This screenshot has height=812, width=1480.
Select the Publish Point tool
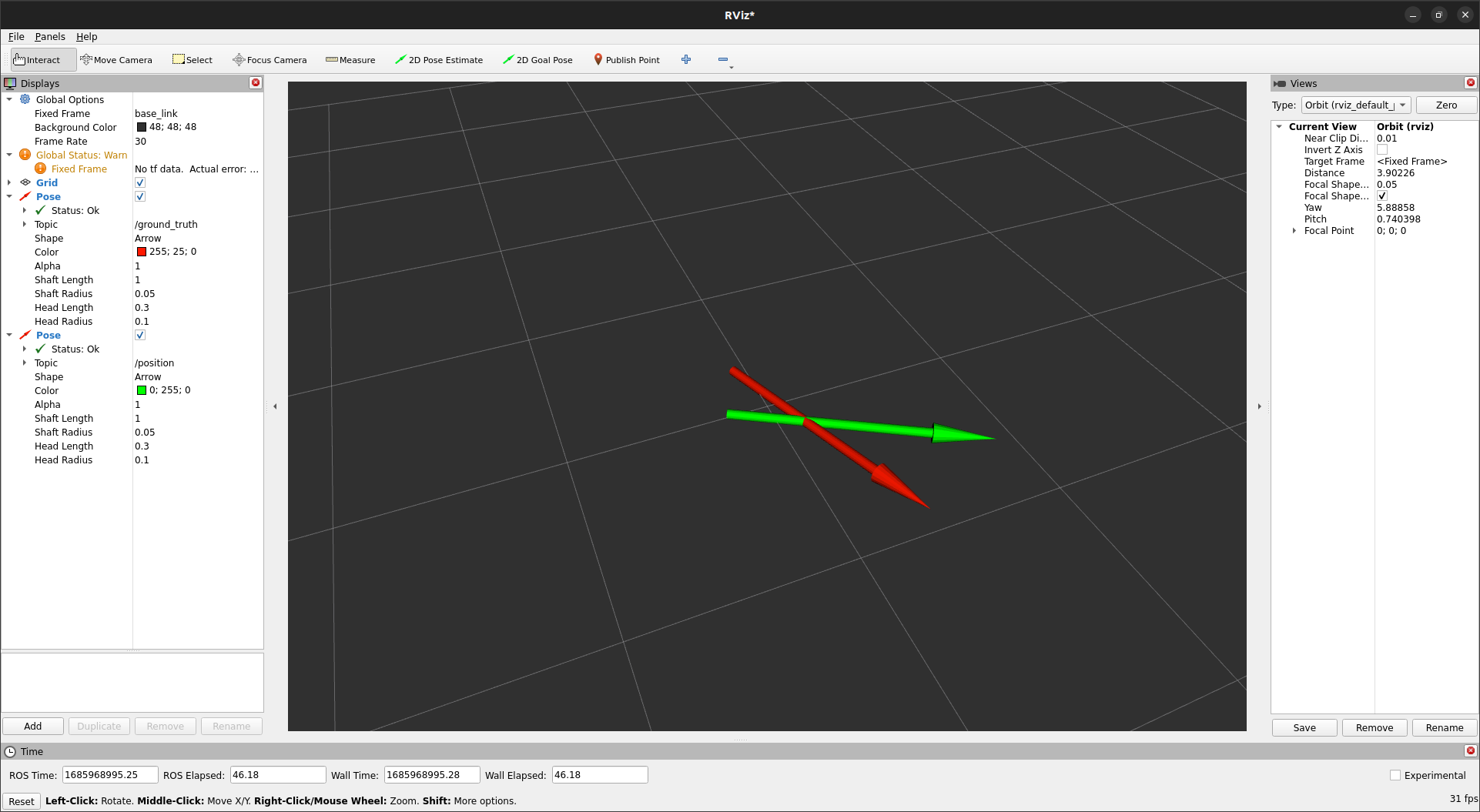point(626,59)
